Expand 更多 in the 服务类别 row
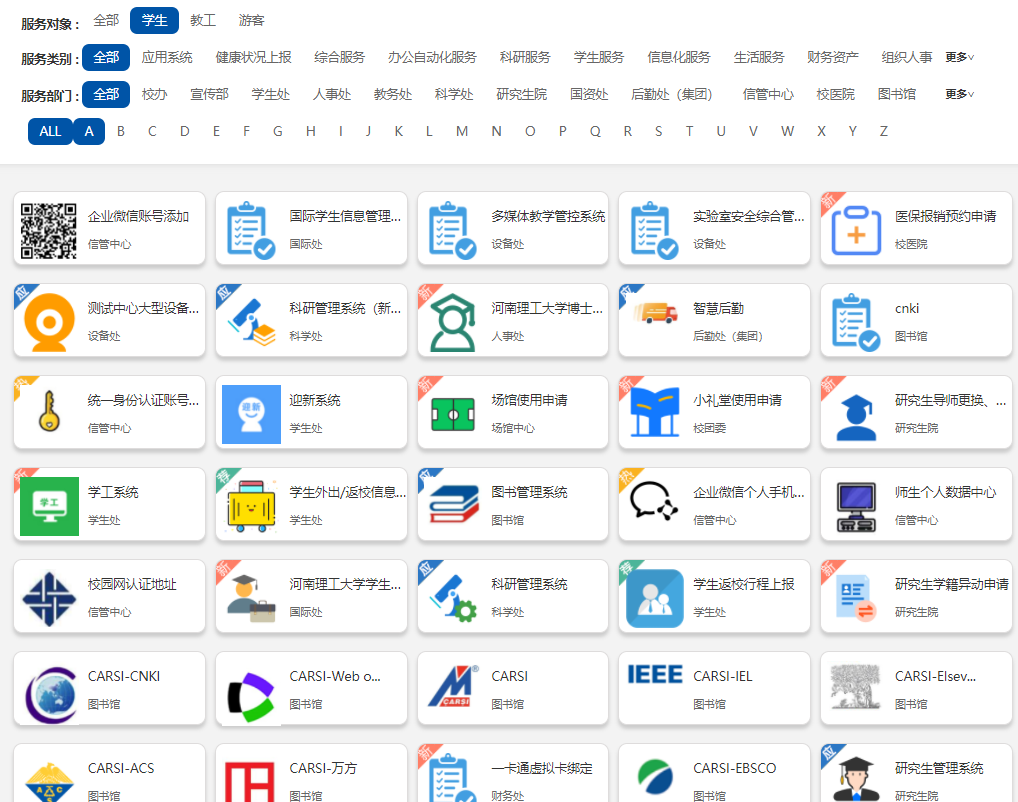Screen dimensions: 1018x802 [x=959, y=57]
